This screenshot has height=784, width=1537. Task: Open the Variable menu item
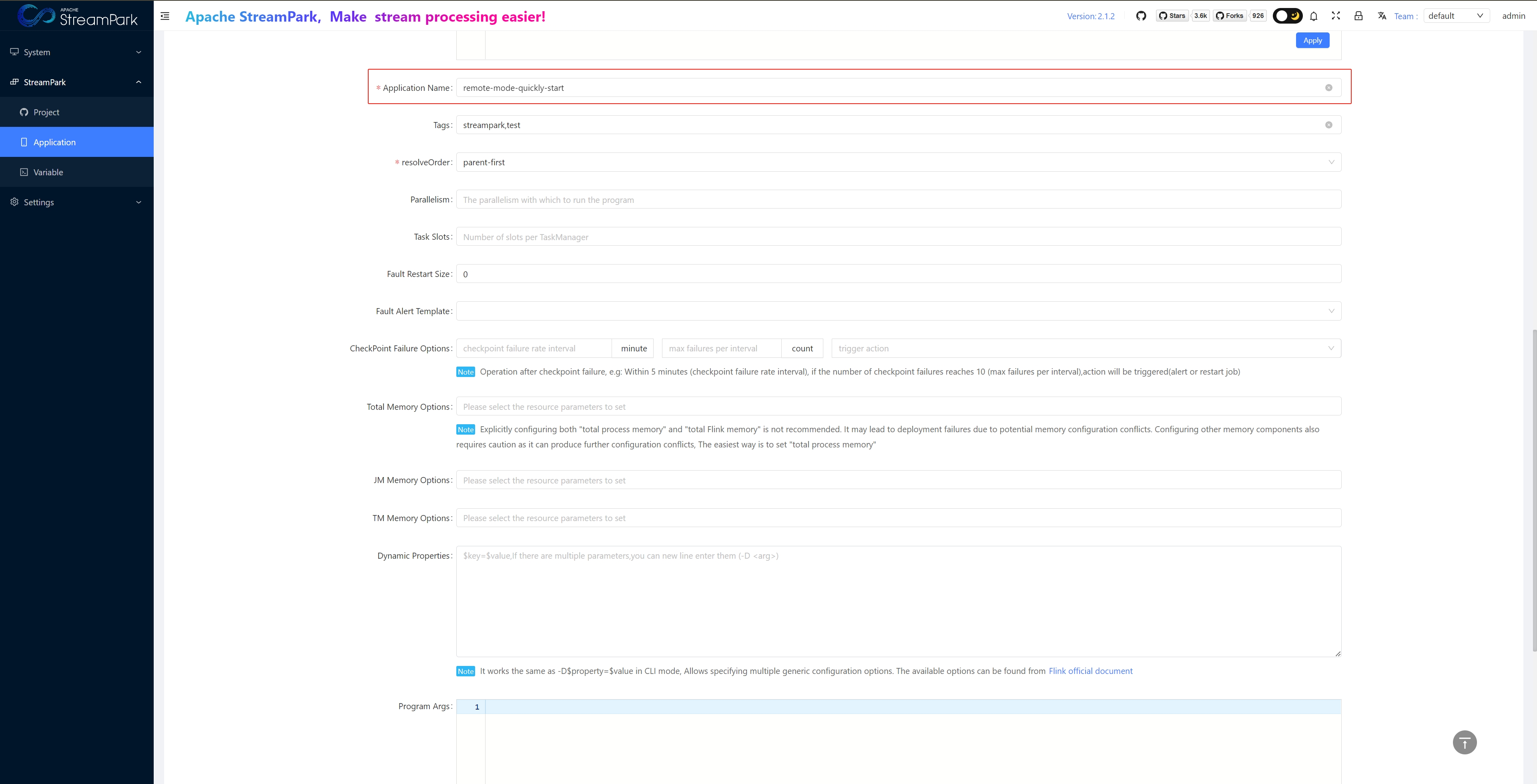(x=48, y=172)
